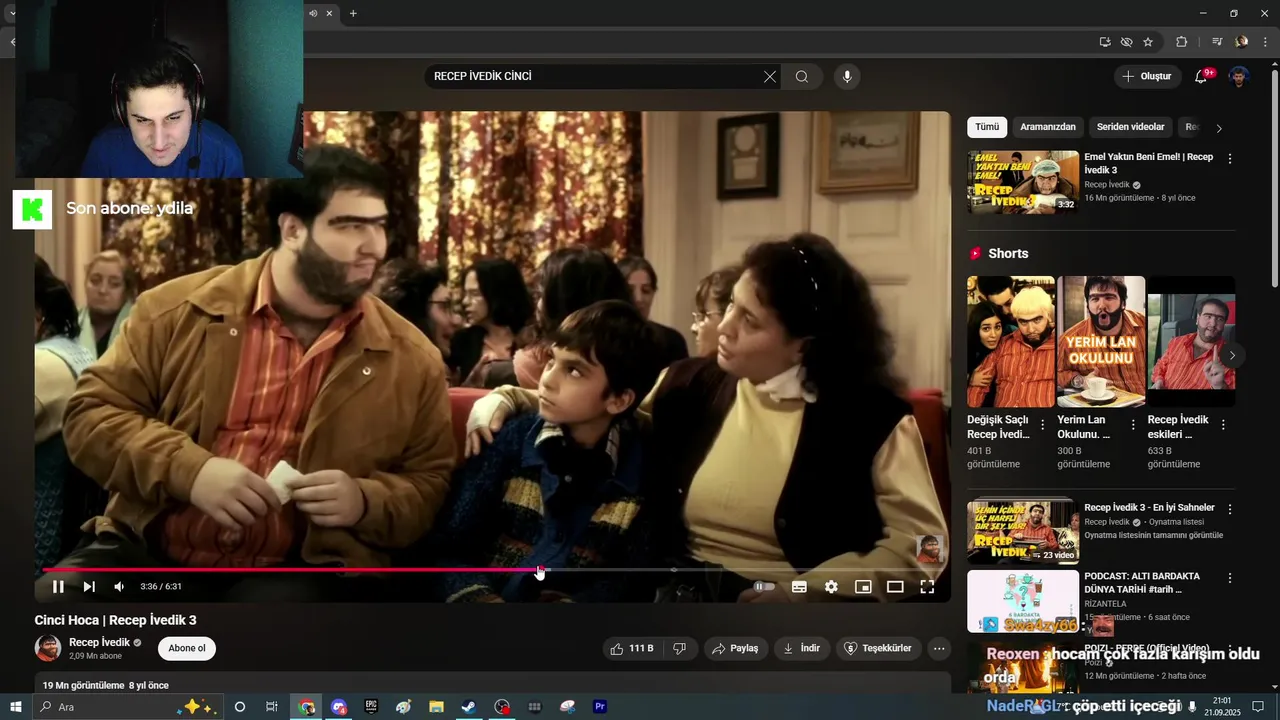The image size is (1280, 720).
Task: Mute the tab audio speaker icon
Action: click(x=313, y=13)
